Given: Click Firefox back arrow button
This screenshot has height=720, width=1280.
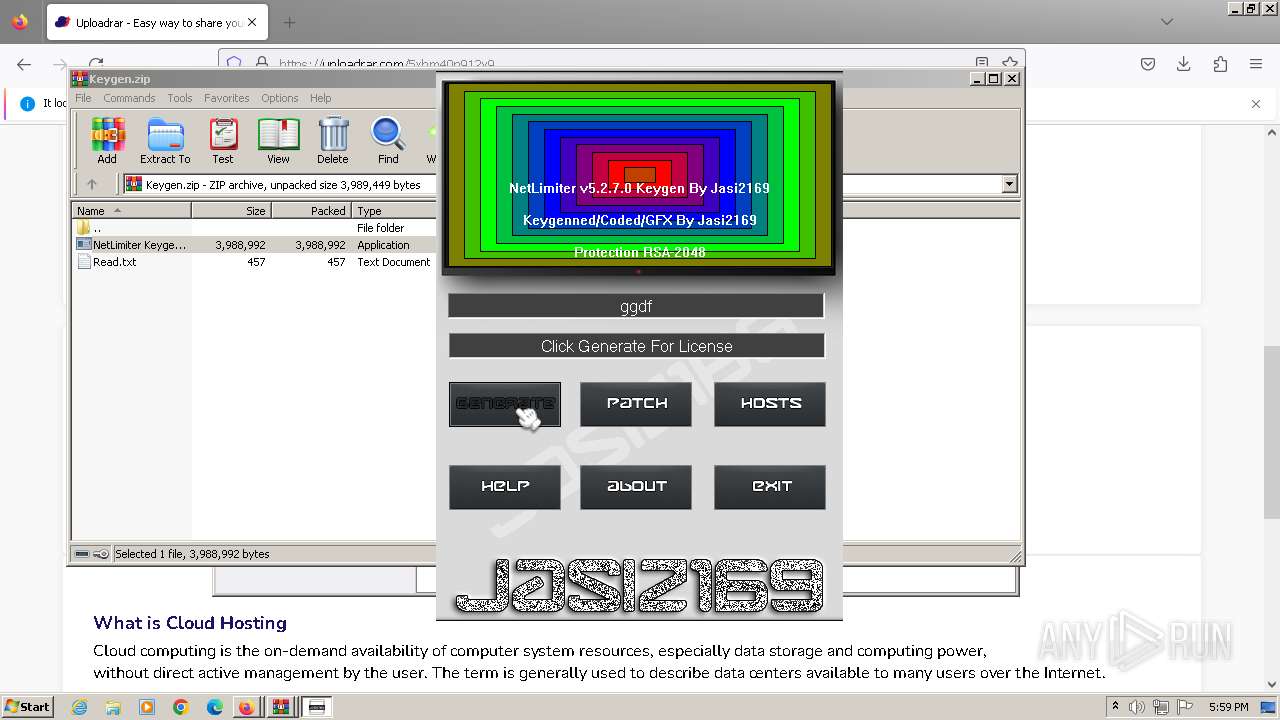Looking at the screenshot, I should pos(24,64).
